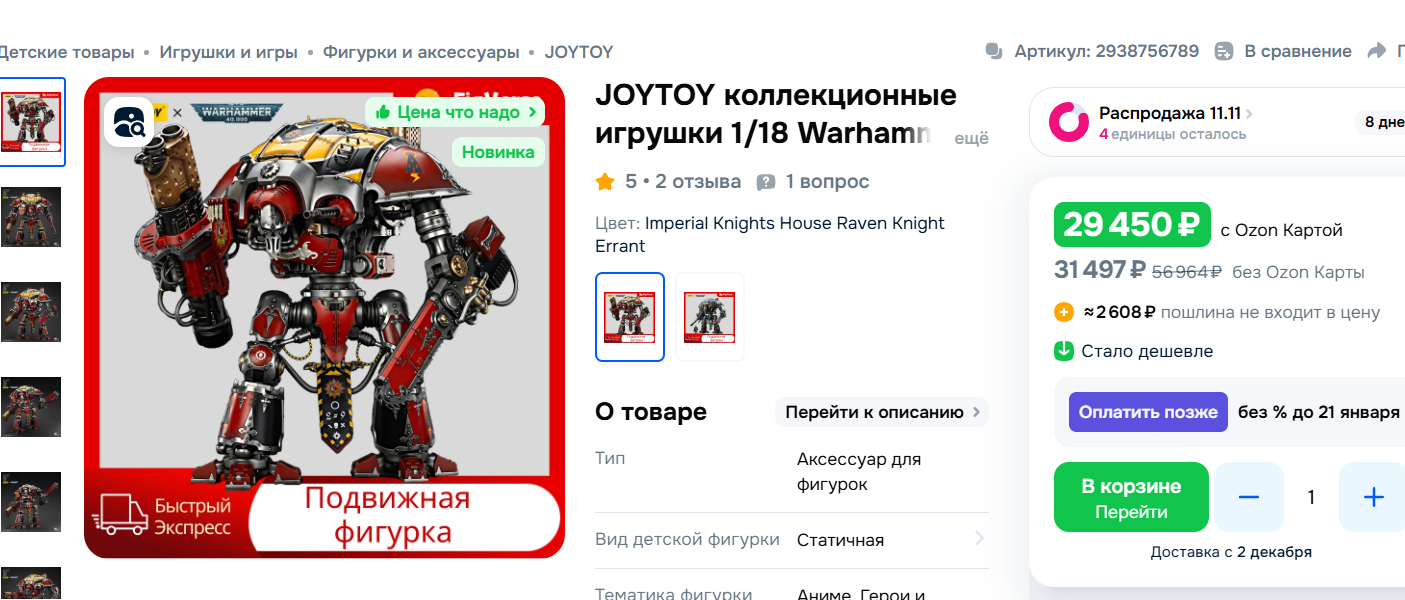Image resolution: width=1405 pixels, height=600 pixels.
Task: Select the red House Raven color variant
Action: pos(630,317)
